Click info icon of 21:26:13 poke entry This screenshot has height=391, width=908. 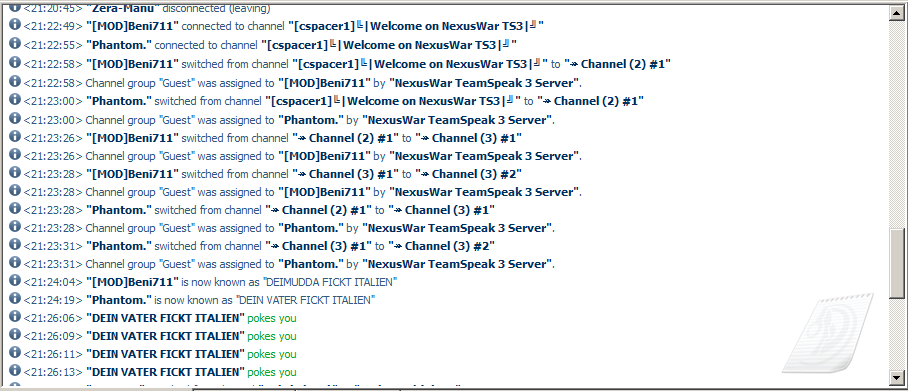[x=15, y=371]
